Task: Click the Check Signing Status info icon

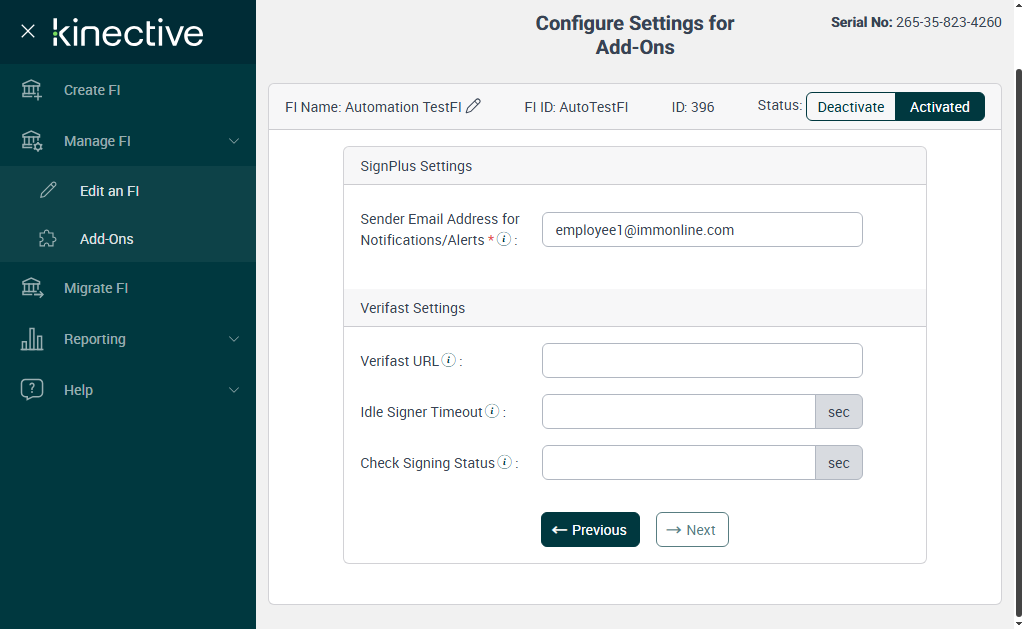Action: coord(504,462)
